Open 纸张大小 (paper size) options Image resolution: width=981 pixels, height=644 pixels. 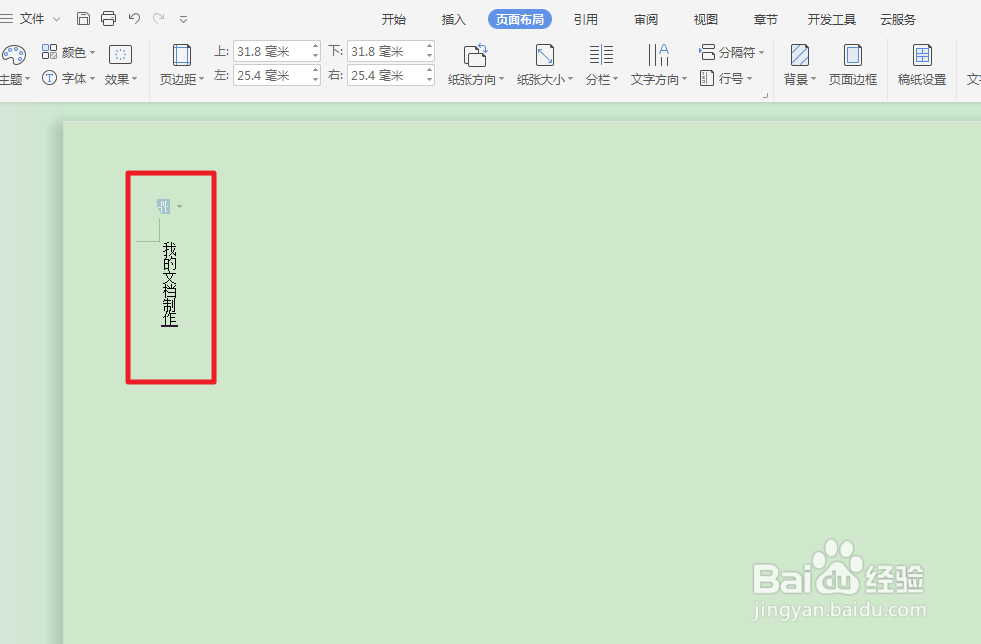[543, 63]
